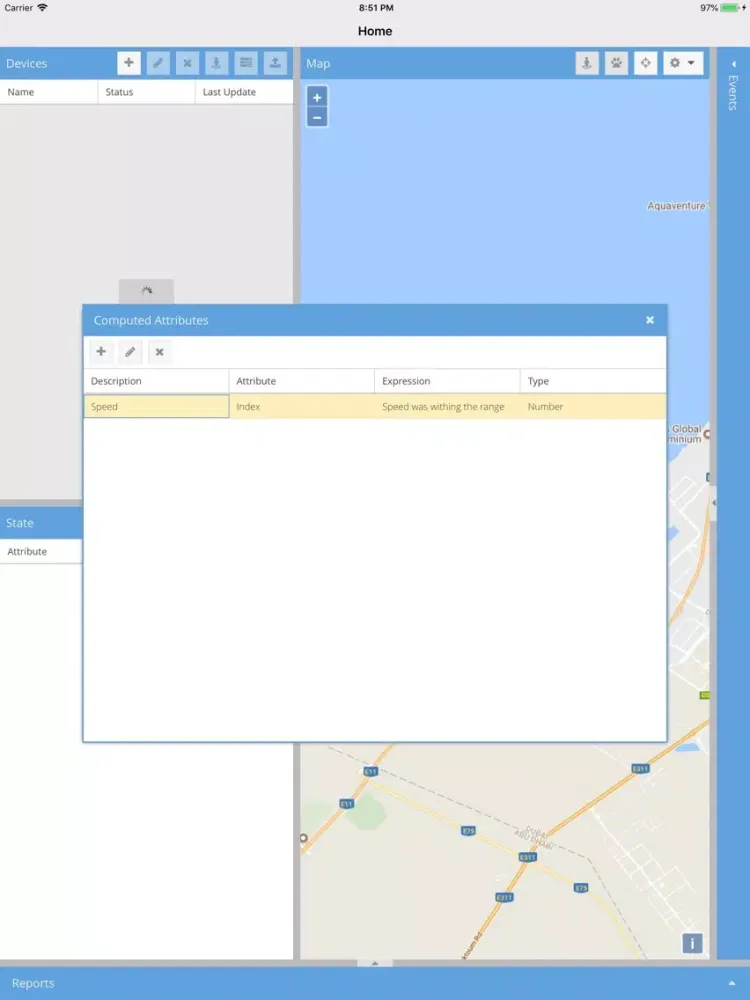
Task: Select the 'Index' attribute cell
Action: coord(302,406)
